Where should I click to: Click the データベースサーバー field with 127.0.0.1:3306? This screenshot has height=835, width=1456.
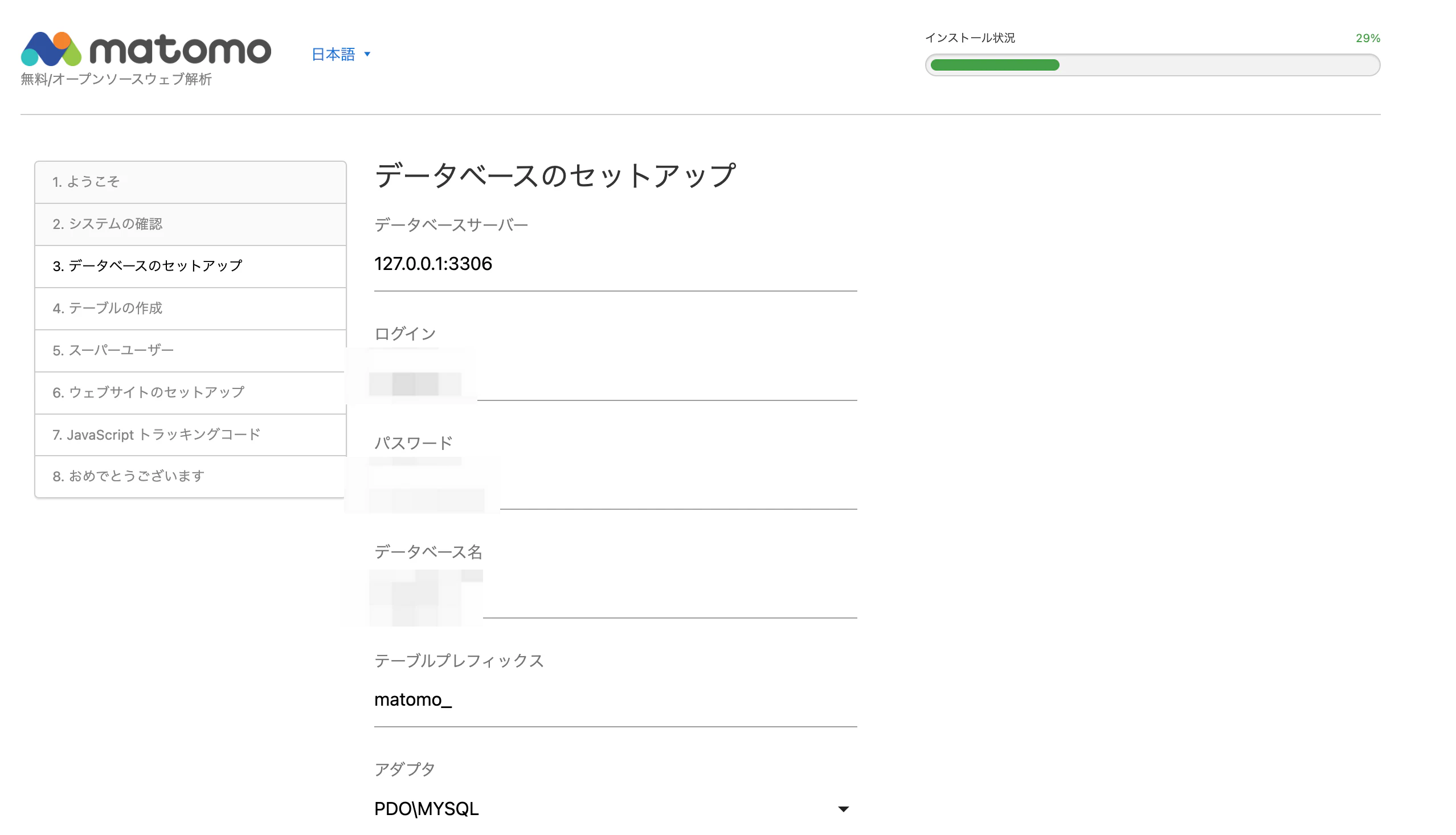pyautogui.click(x=615, y=264)
